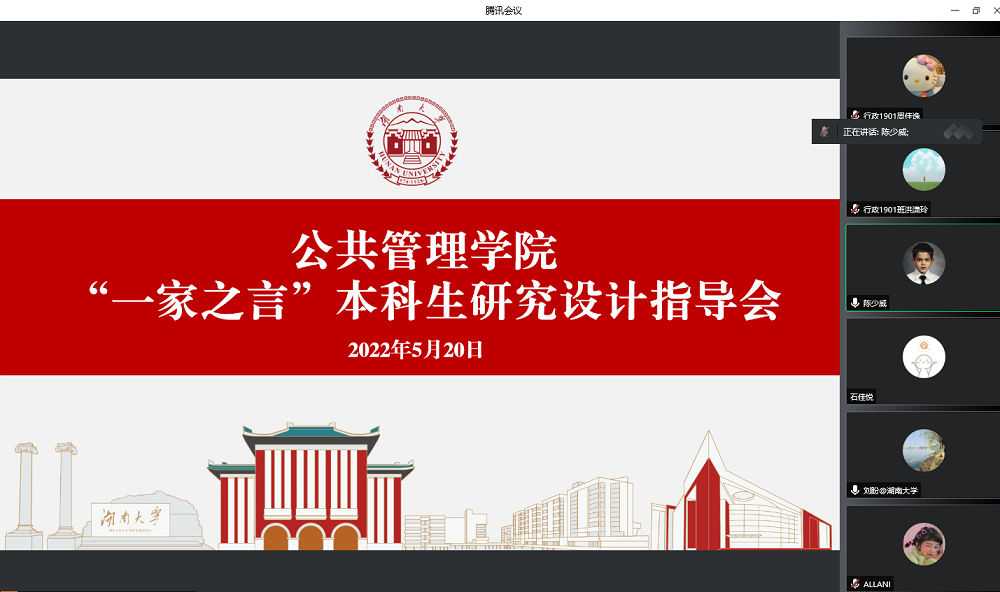1000x592 pixels.
Task: Click mic icon in the speaking indicator bar
Action: [824, 131]
